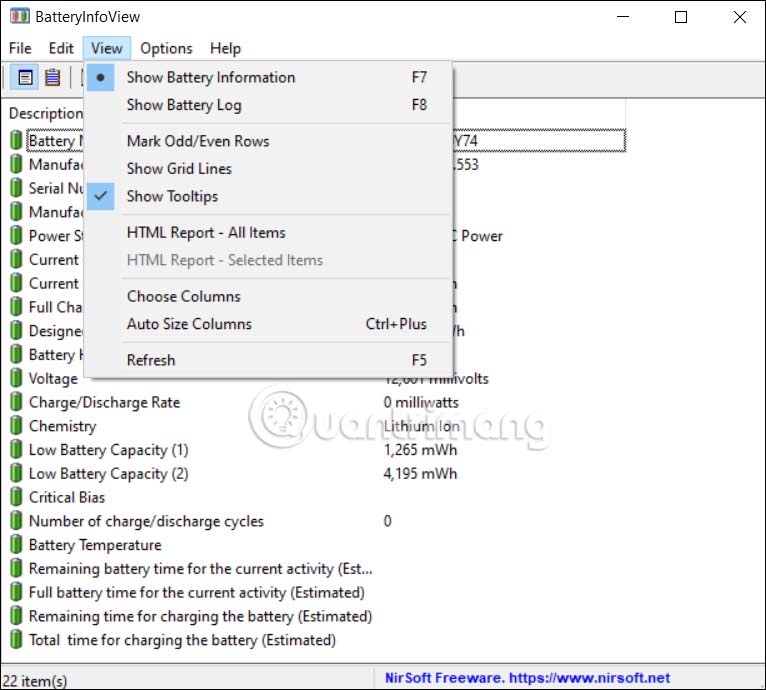Image resolution: width=766 pixels, height=690 pixels.
Task: Click the '1,265 mWh' value
Action: [420, 450]
